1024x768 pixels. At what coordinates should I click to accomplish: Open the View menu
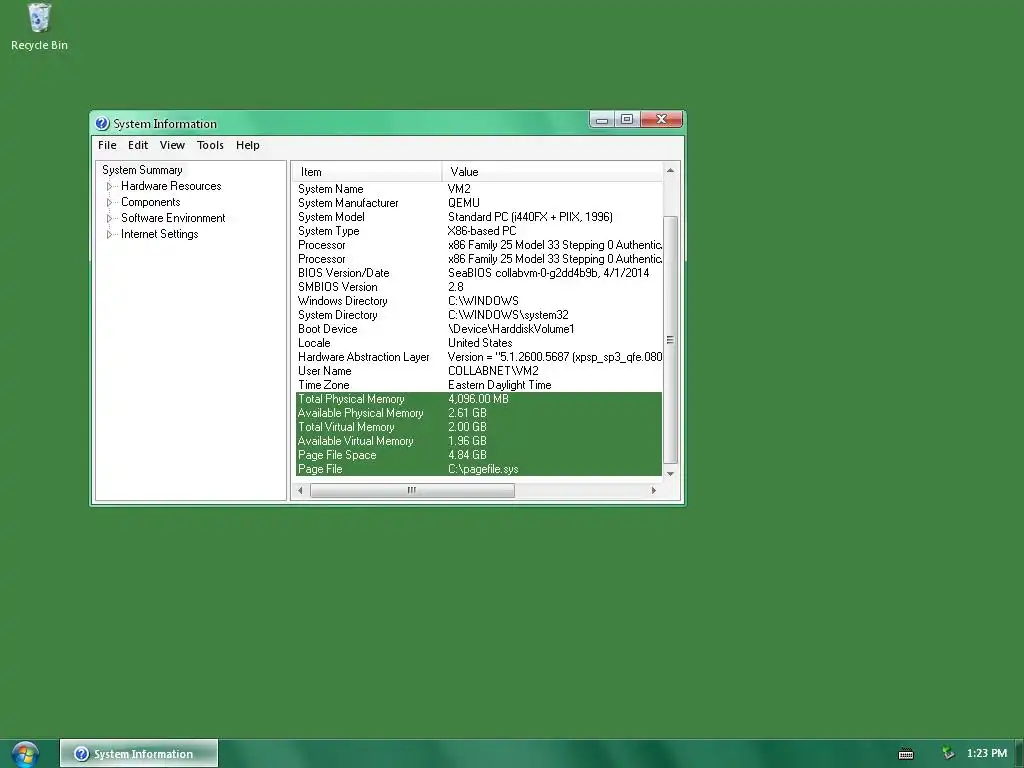tap(172, 145)
